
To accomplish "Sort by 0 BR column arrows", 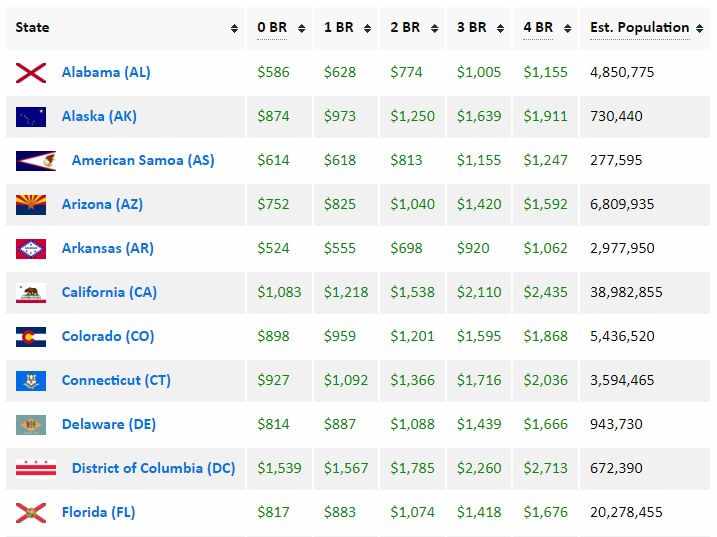I will click(301, 28).
